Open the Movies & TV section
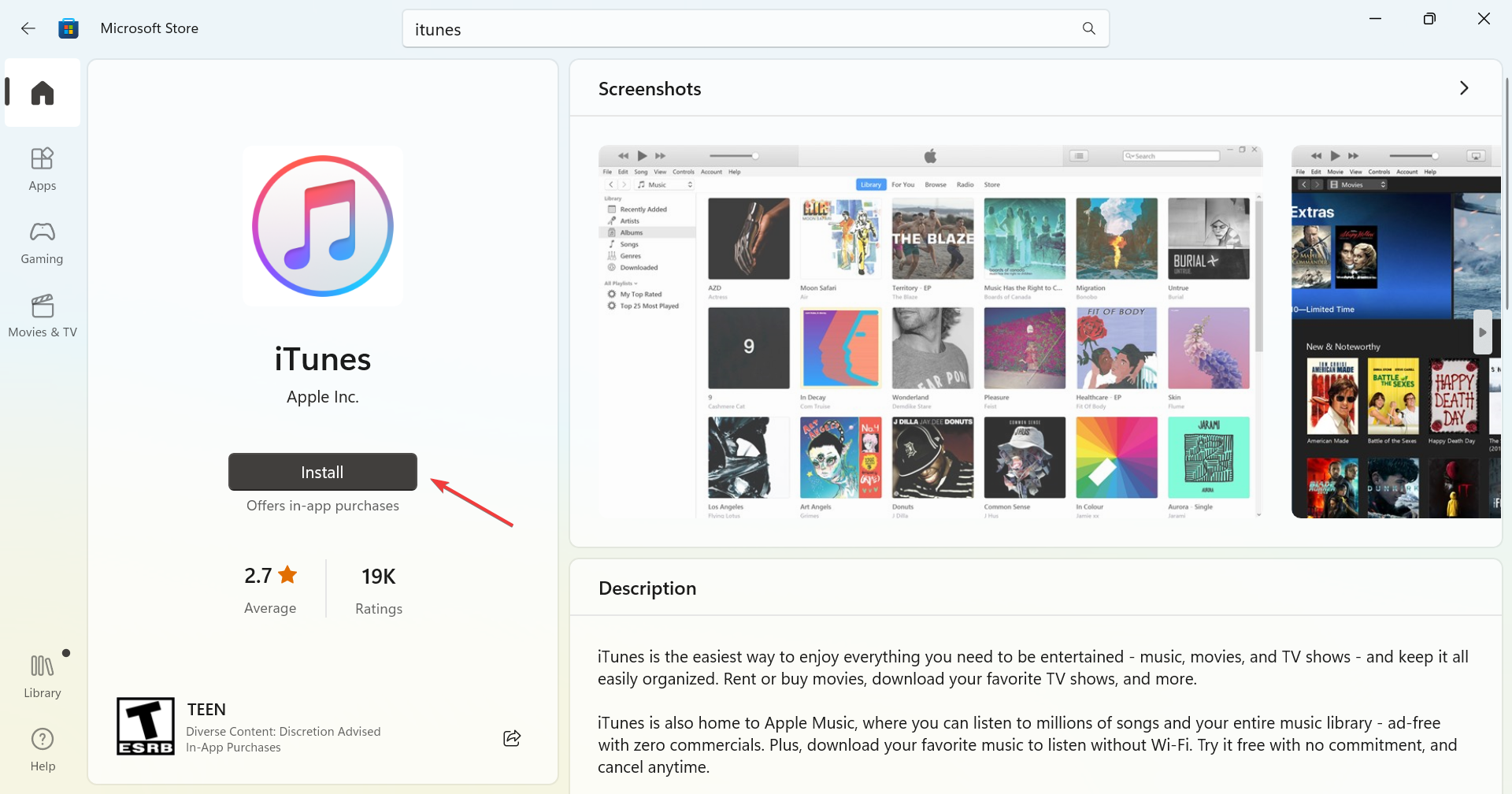The width and height of the screenshot is (1512, 794). coord(43,316)
